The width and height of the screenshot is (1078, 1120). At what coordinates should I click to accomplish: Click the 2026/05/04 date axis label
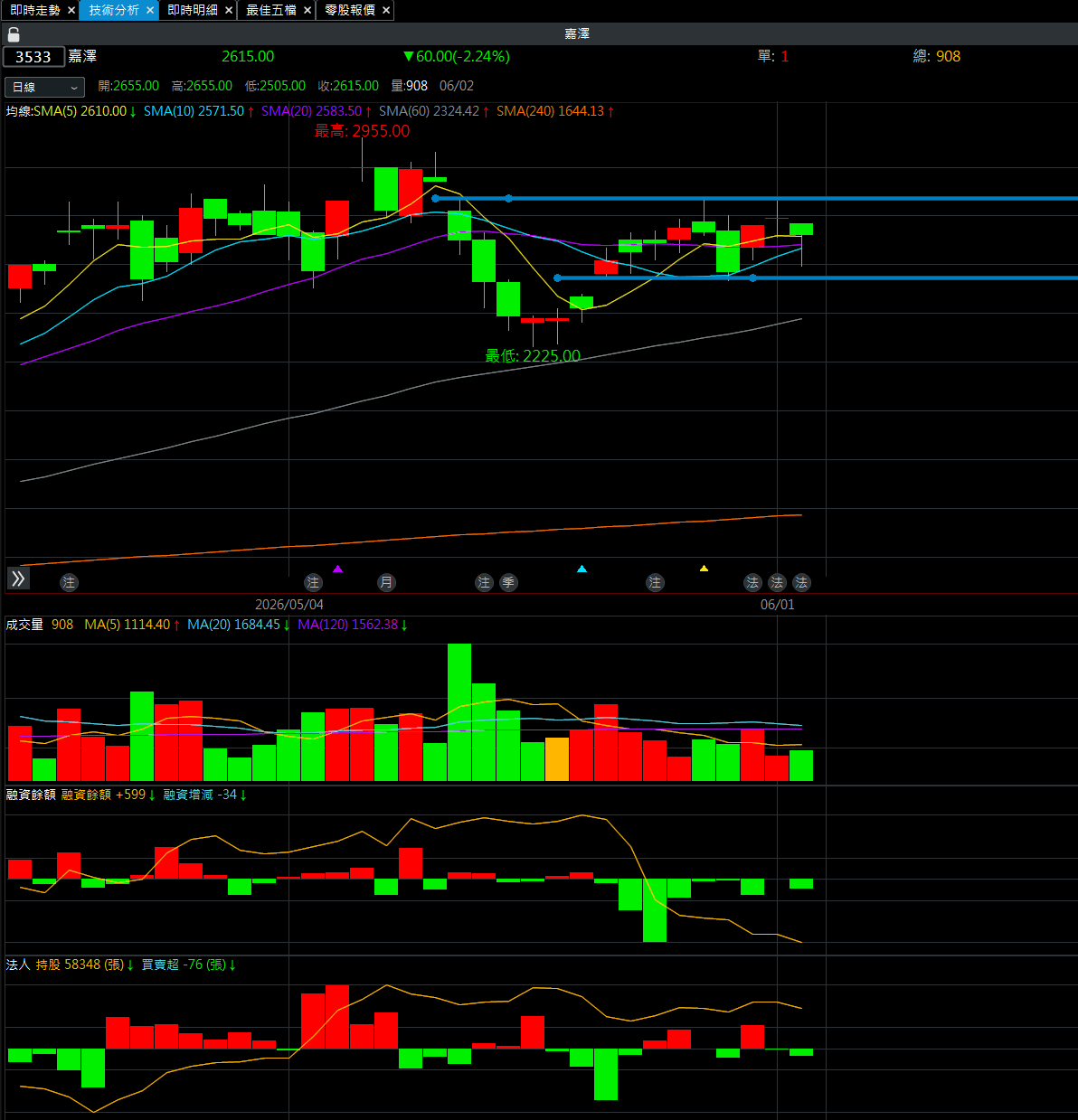click(x=289, y=605)
